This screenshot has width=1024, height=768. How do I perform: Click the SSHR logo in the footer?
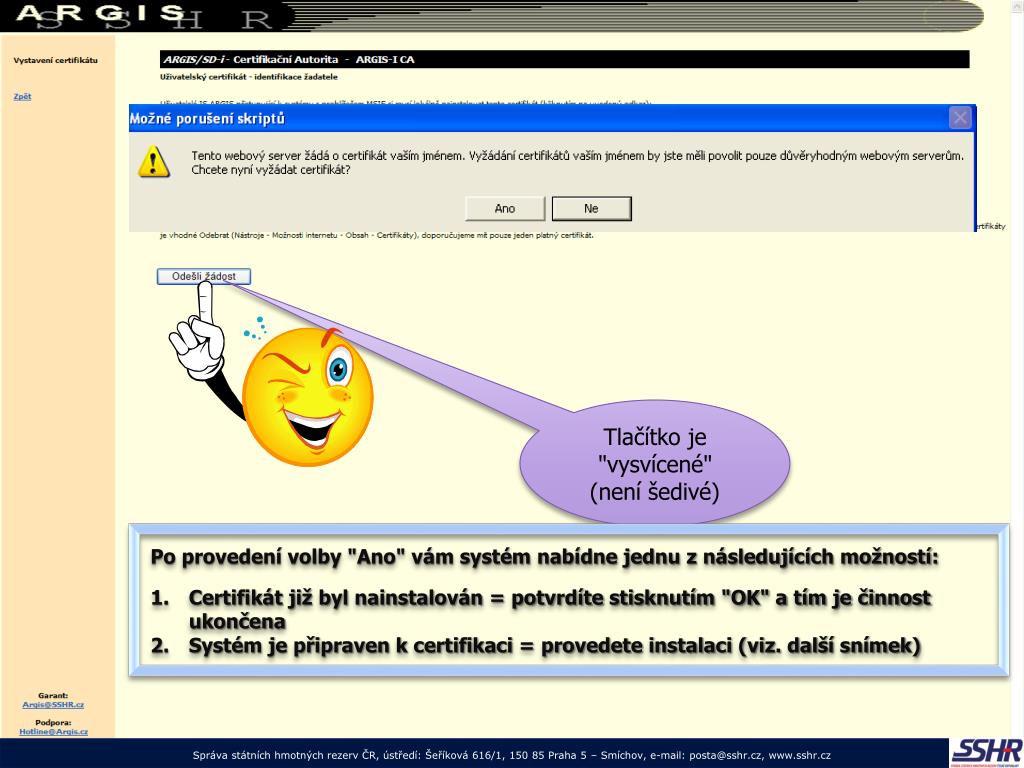[x=986, y=753]
